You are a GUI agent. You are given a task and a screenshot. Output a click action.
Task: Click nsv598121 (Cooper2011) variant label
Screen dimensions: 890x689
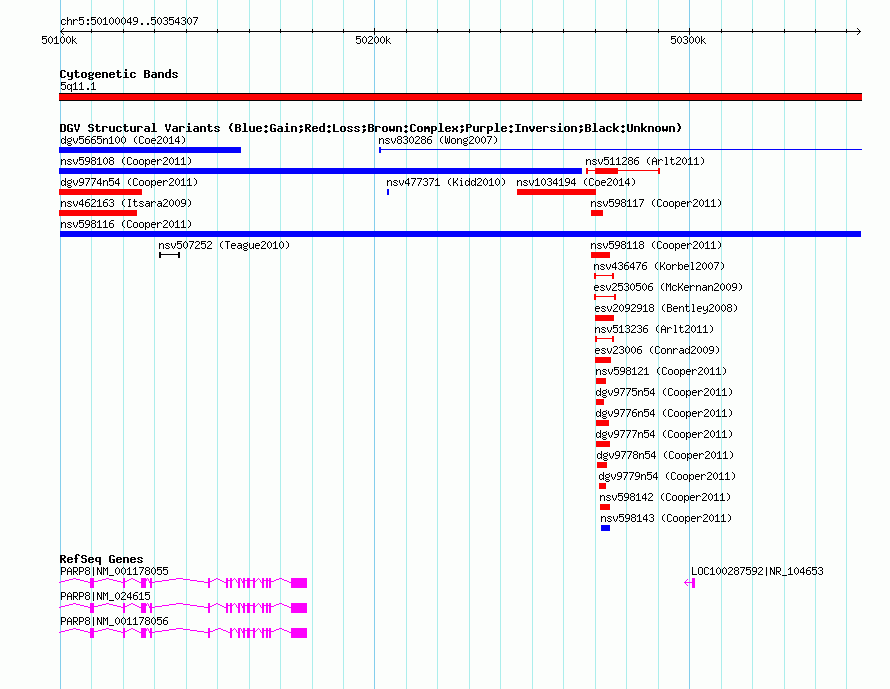661,371
